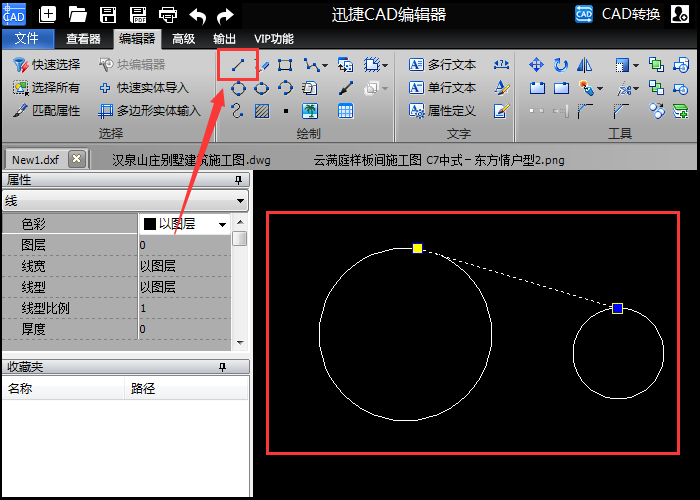The width and height of the screenshot is (700, 500).
Task: Select the Rectangle drawing tool
Action: (x=286, y=65)
